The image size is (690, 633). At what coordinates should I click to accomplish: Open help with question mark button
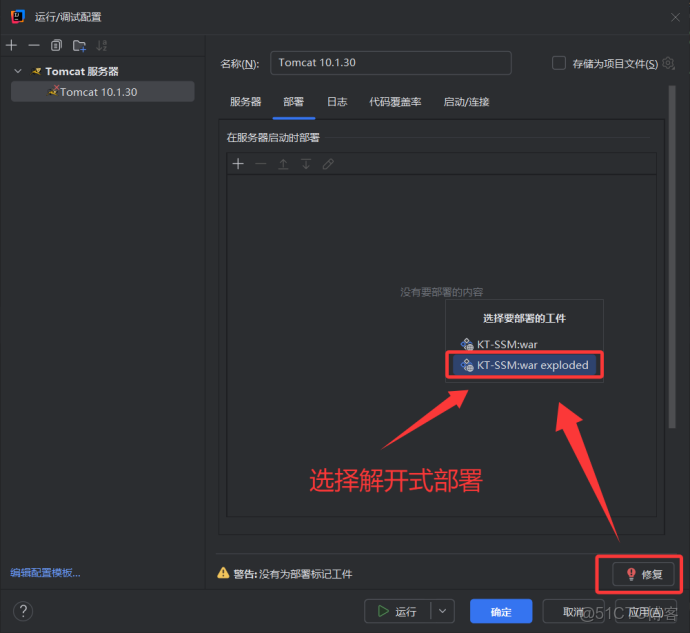23,611
